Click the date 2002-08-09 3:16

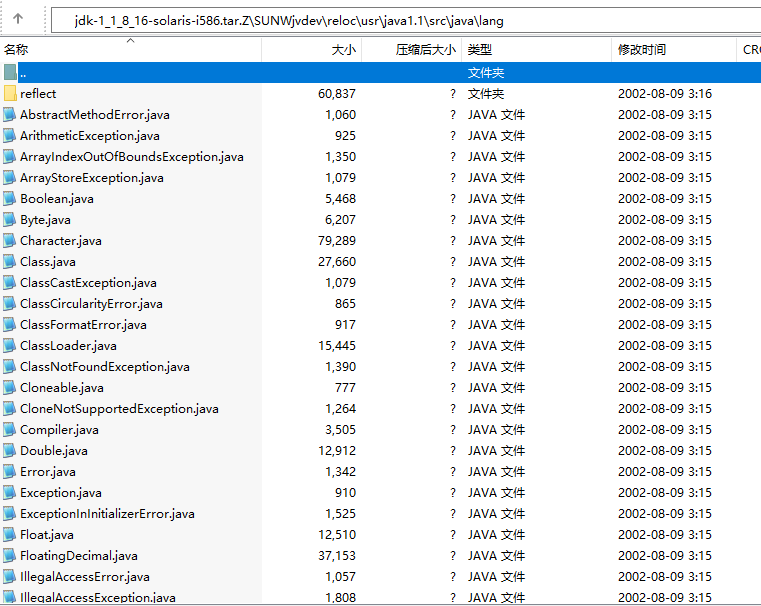click(665, 94)
